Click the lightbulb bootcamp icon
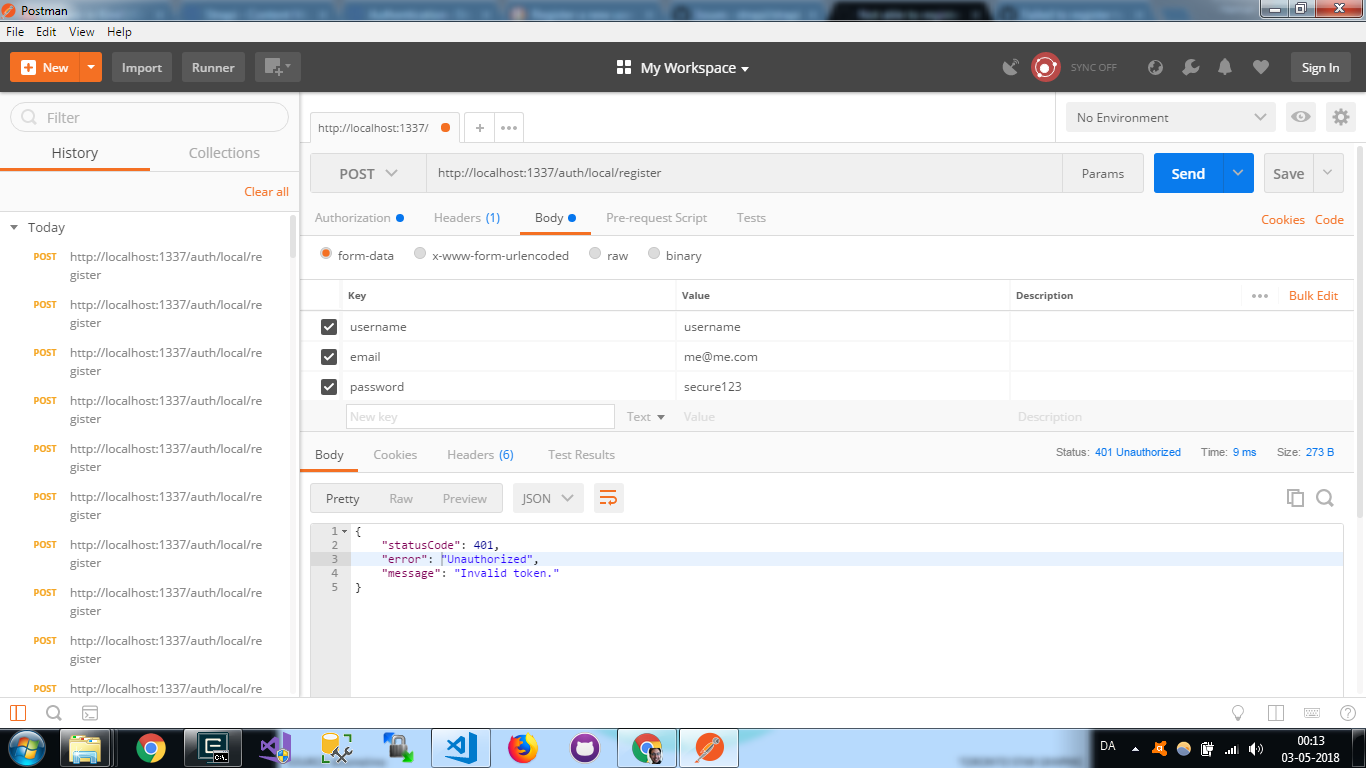This screenshot has height=768, width=1366. click(1238, 713)
